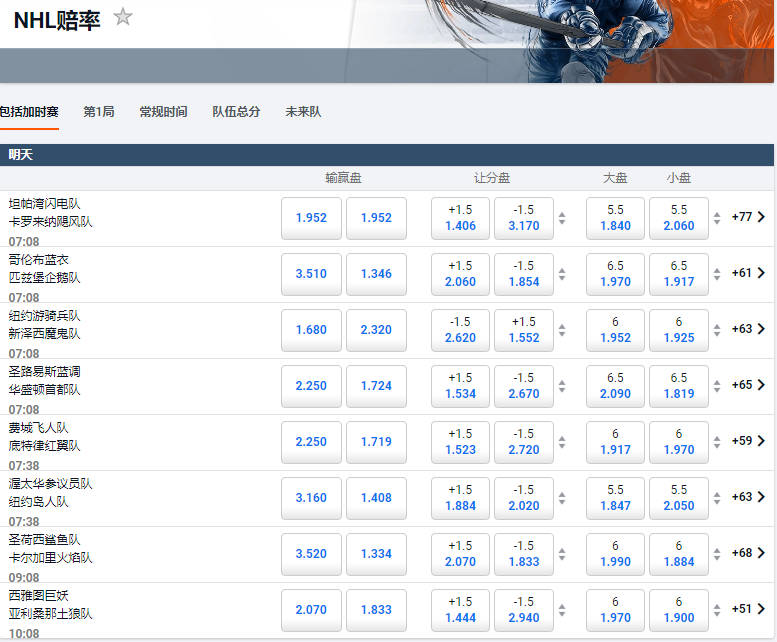Expand +77 more markets for 坦帕湾闪电队
The width and height of the screenshot is (777, 642).
tap(748, 217)
